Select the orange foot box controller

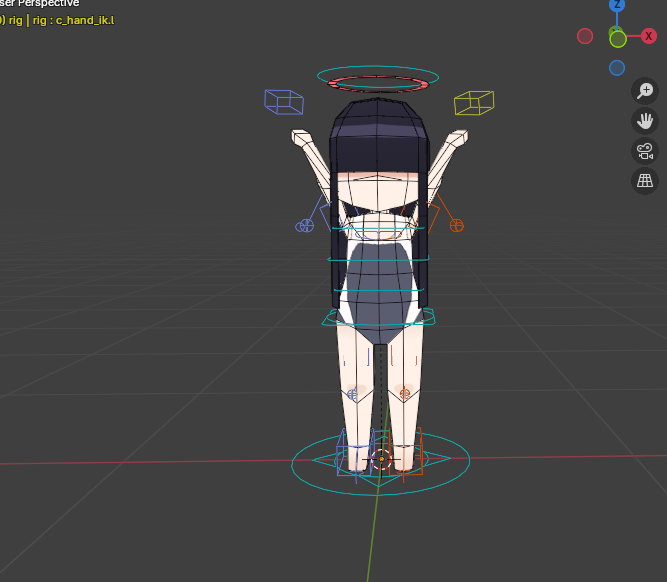point(410,453)
